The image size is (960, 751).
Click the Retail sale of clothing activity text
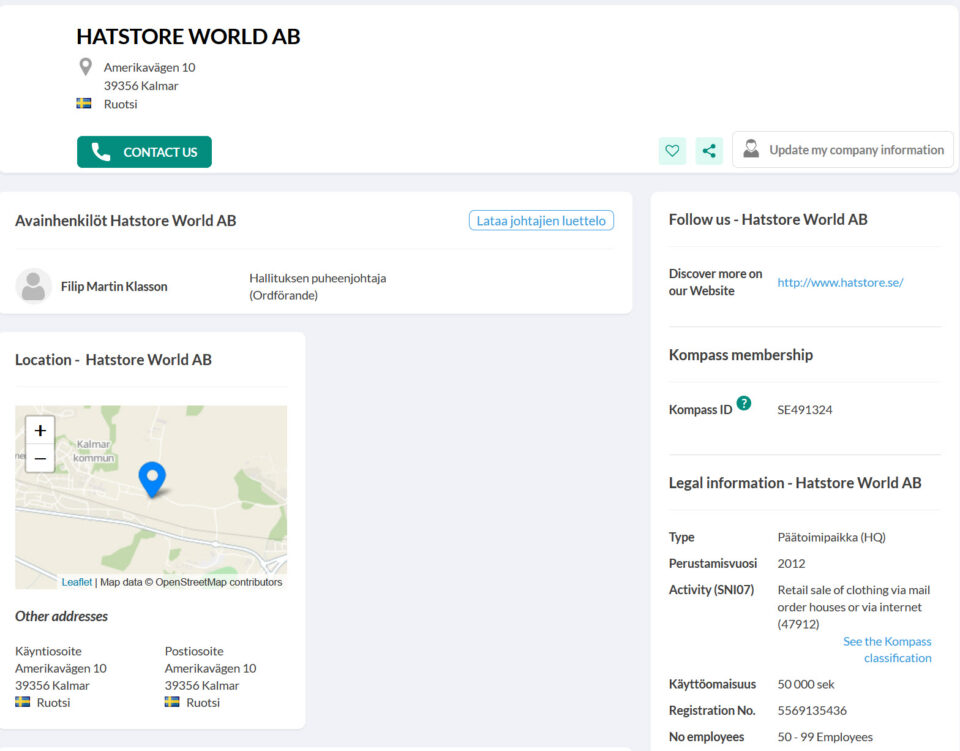(853, 607)
